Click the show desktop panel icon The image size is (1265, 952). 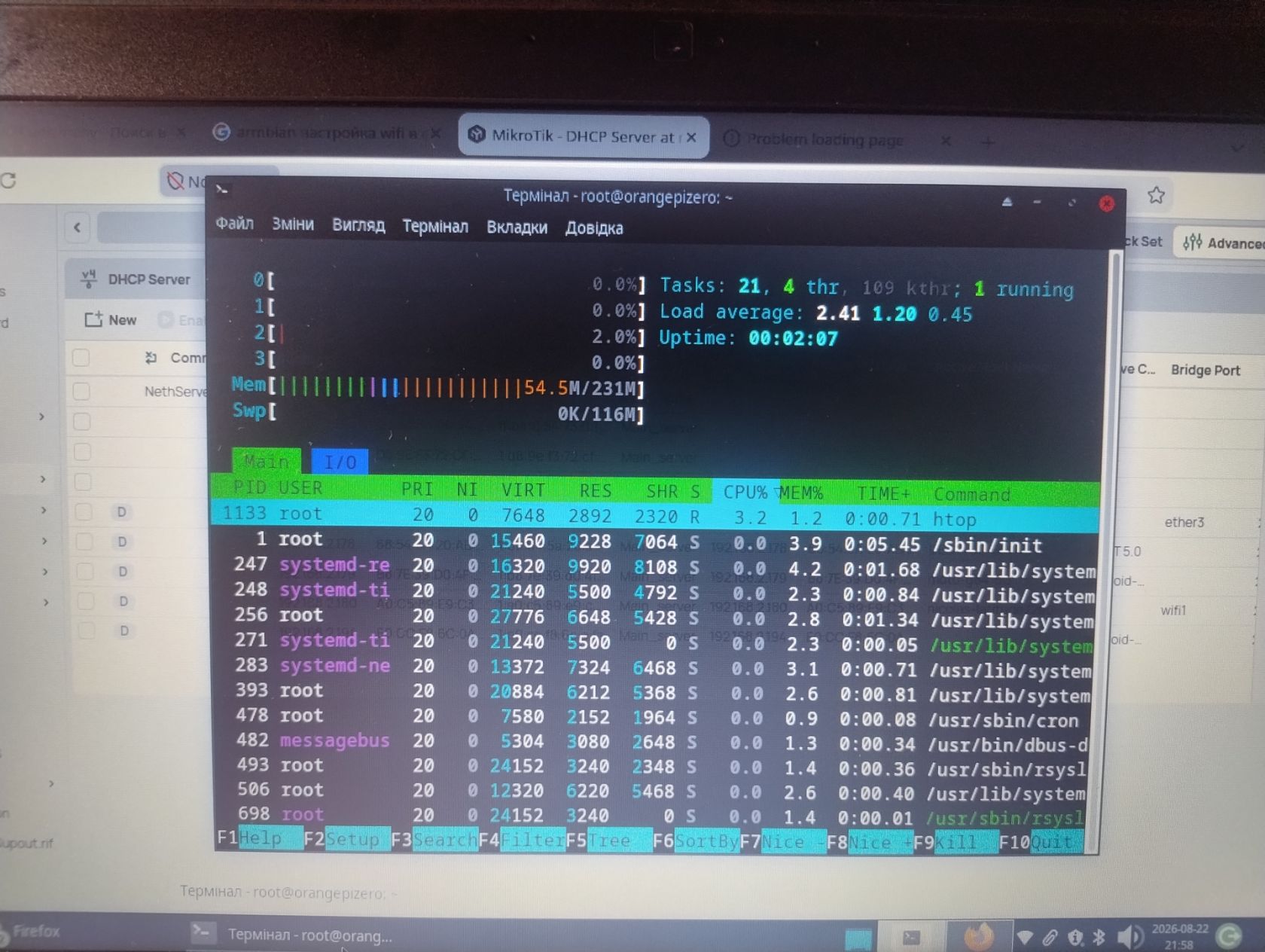pos(858,938)
